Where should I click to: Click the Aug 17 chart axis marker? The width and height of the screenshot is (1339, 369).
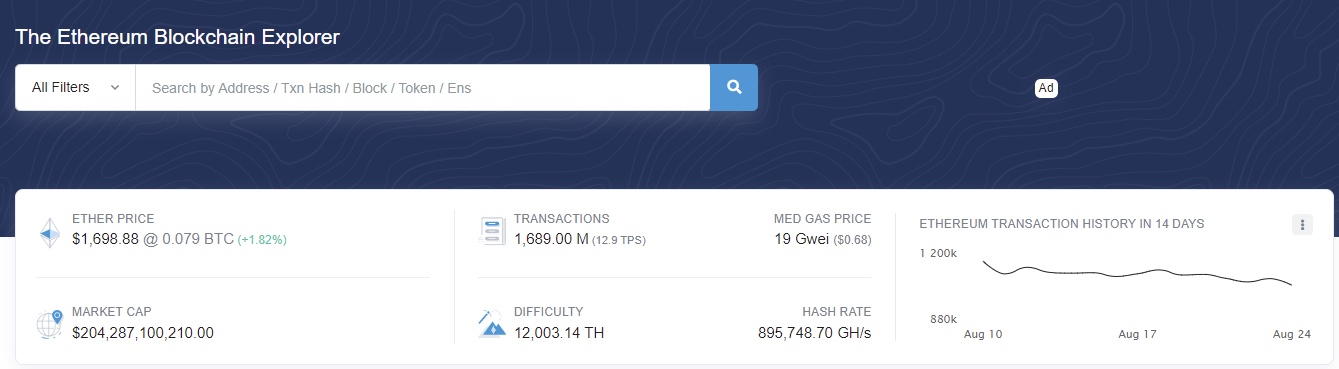coord(1137,334)
